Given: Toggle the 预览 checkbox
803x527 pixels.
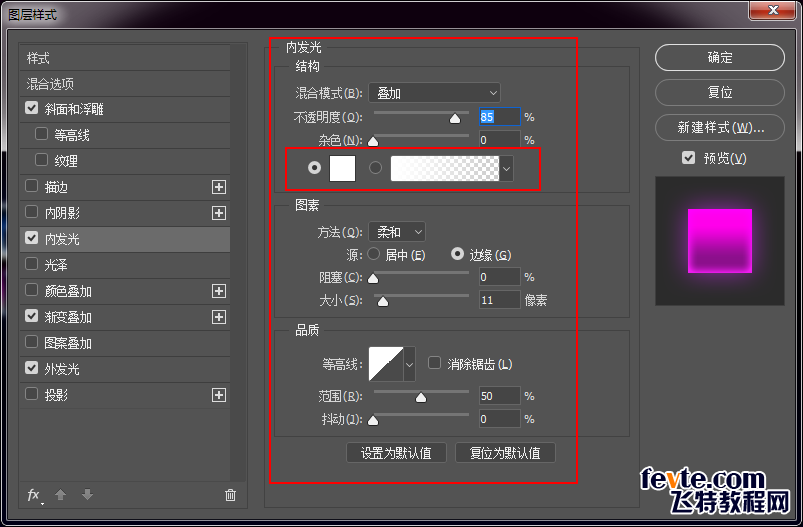Looking at the screenshot, I should [x=689, y=158].
